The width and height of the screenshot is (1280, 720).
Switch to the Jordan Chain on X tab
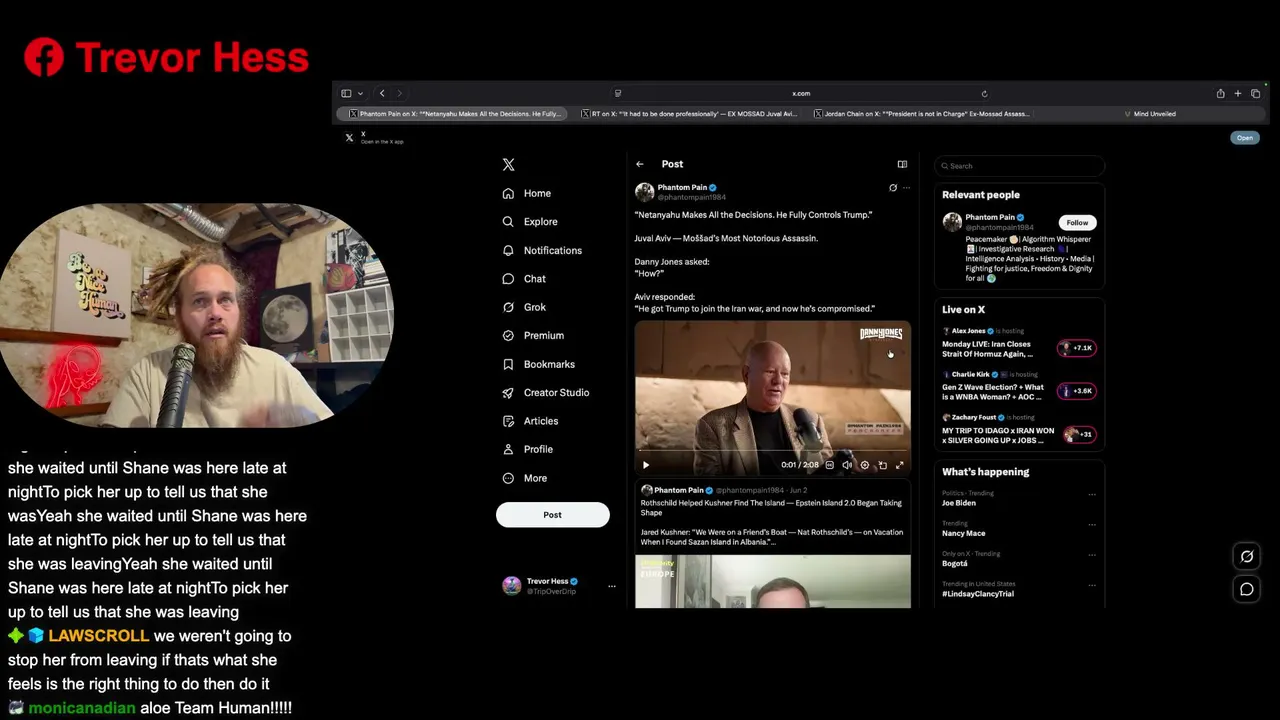(922, 114)
